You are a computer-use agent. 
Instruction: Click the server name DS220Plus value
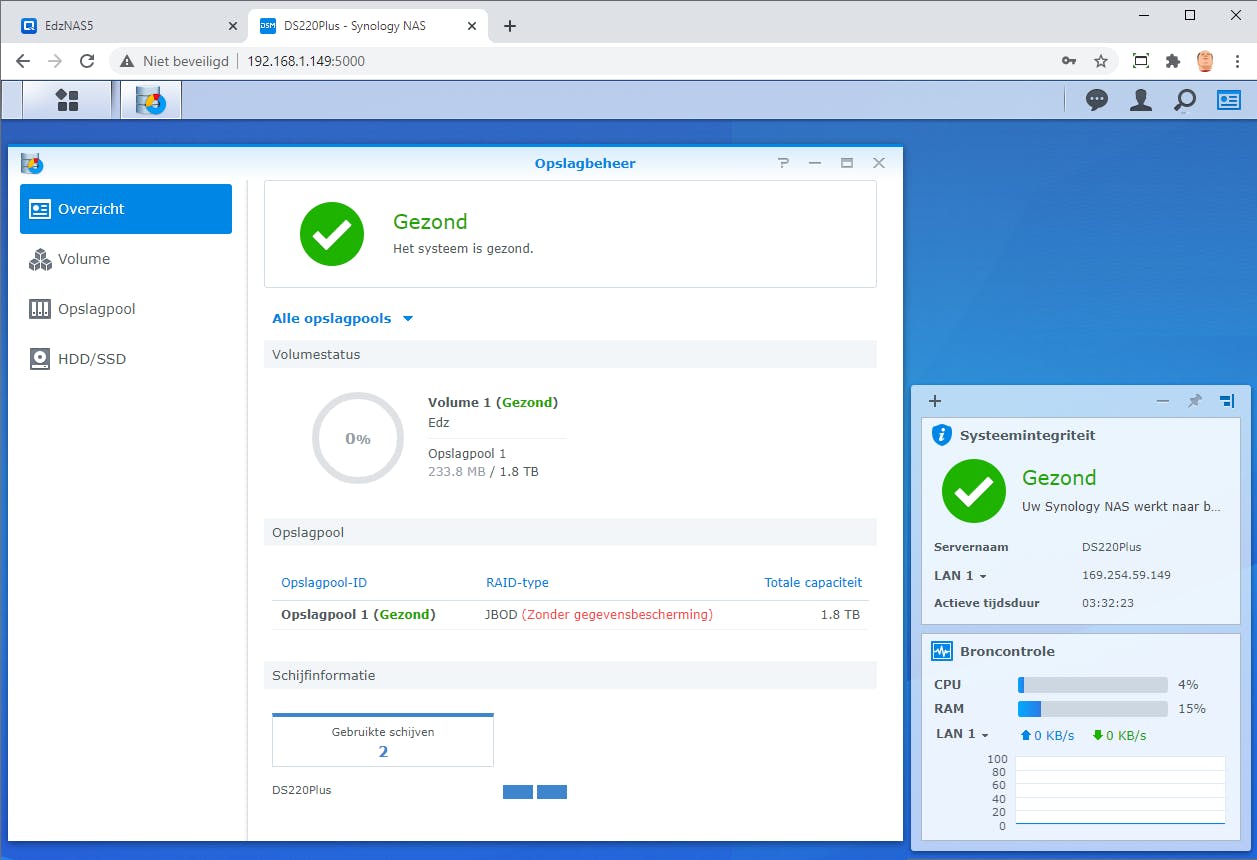click(1111, 548)
